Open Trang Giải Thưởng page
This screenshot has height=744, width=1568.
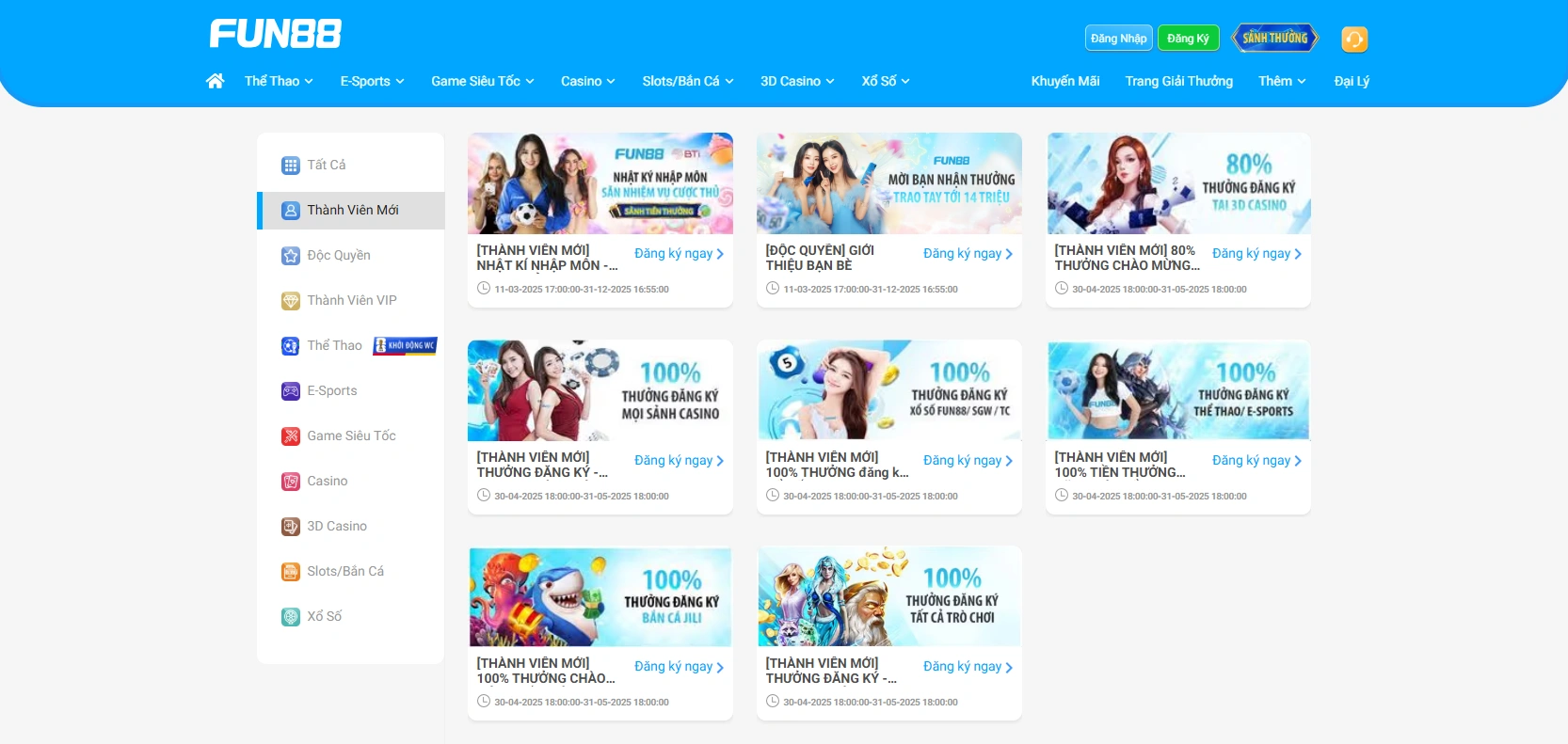tap(1178, 81)
